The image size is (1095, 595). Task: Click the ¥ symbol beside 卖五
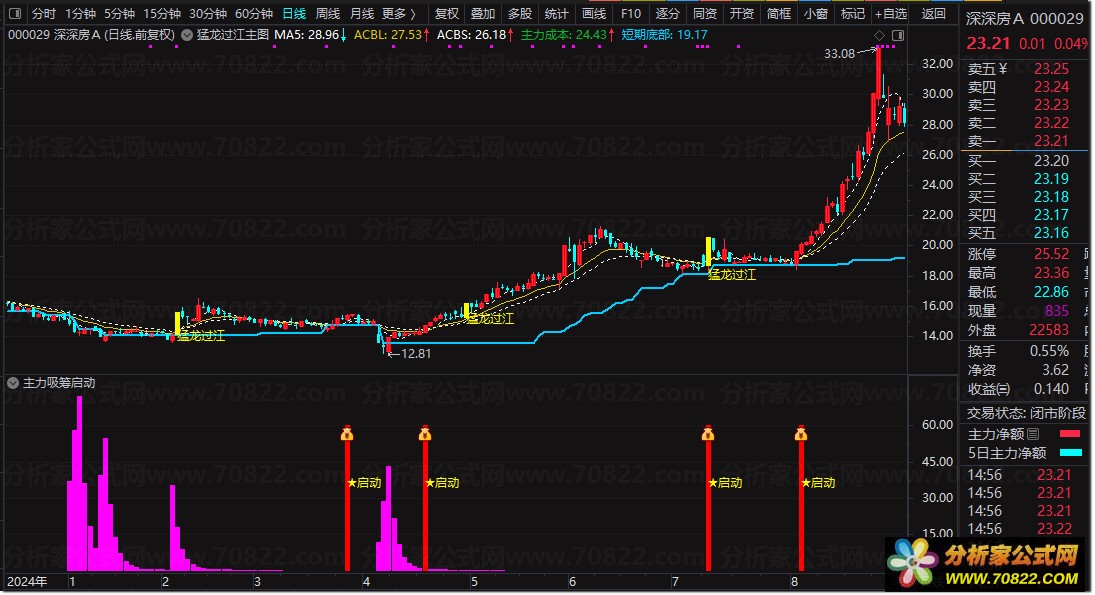[1003, 68]
